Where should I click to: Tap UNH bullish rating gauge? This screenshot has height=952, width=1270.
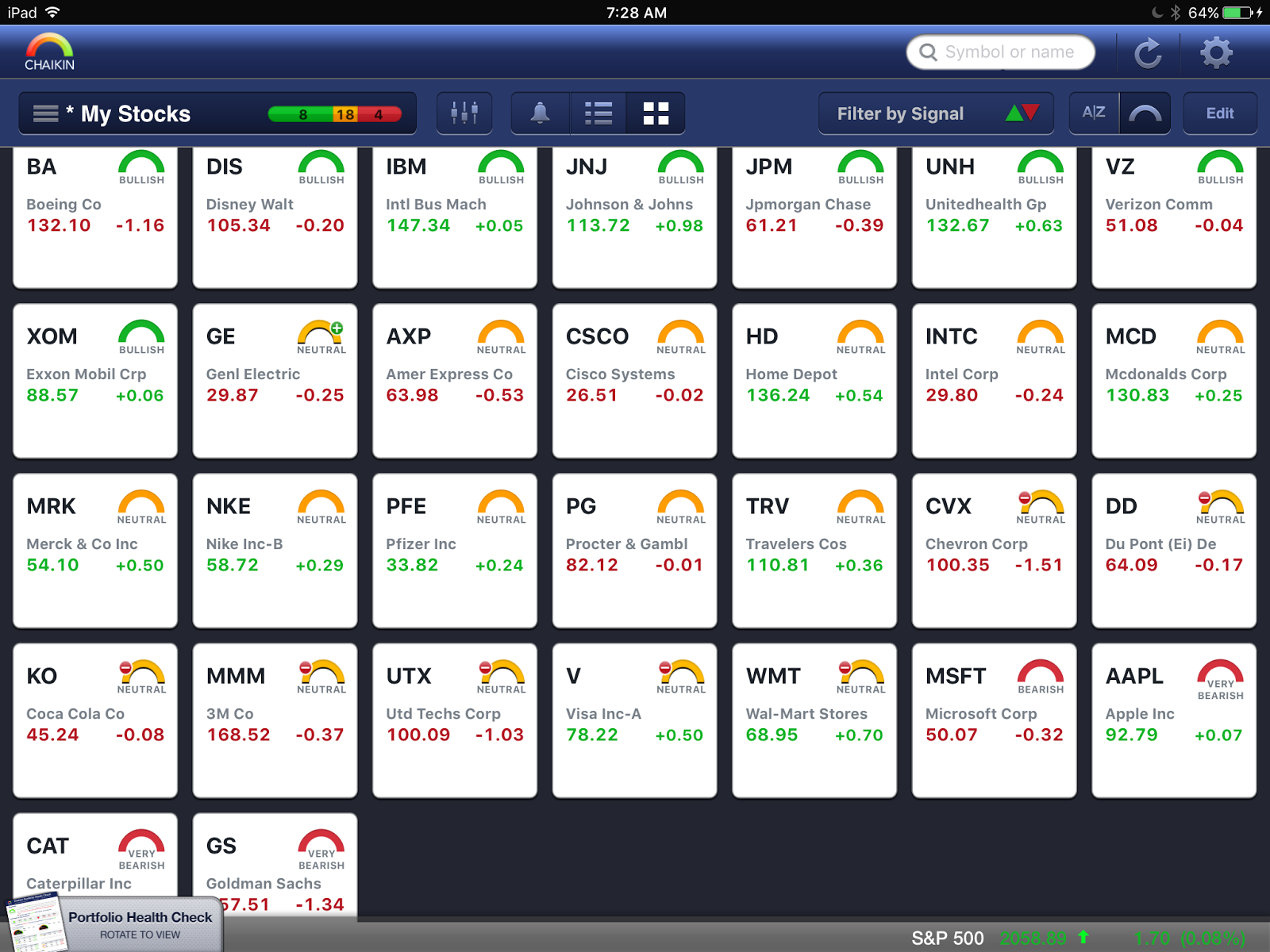click(1041, 167)
